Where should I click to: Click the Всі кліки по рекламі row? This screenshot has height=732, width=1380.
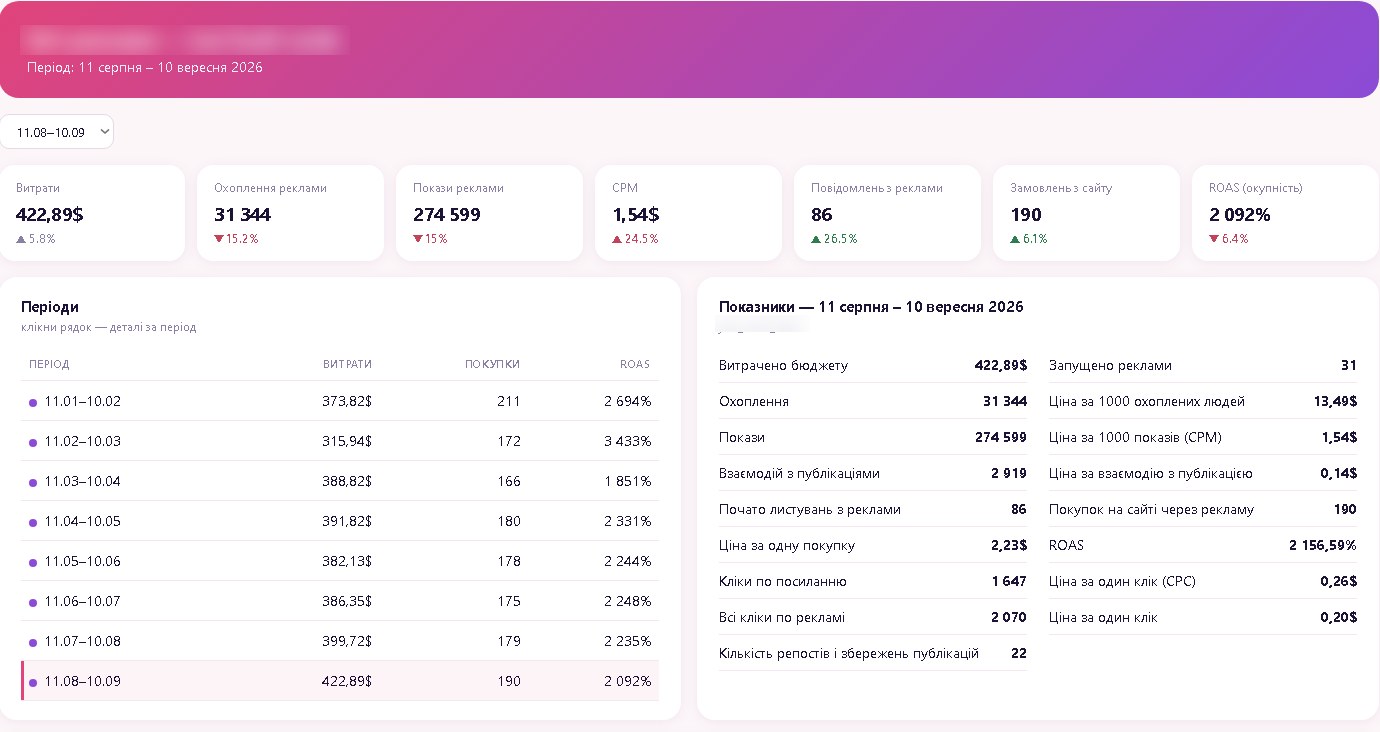click(873, 617)
